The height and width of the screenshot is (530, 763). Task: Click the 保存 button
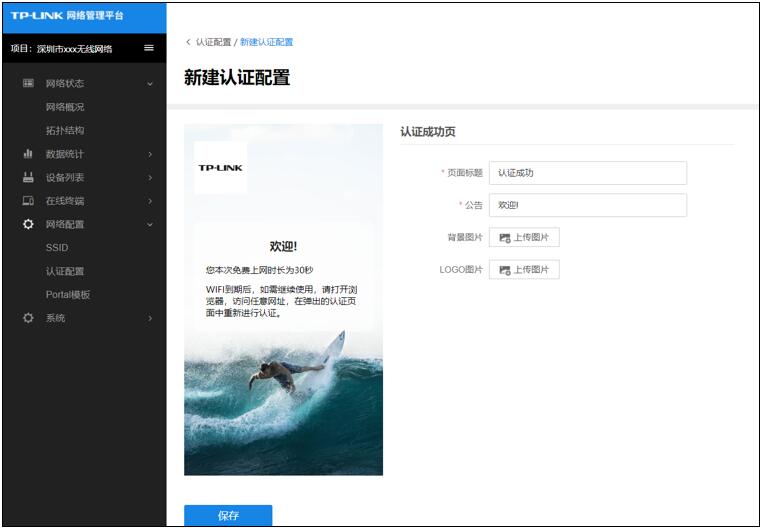[228, 515]
